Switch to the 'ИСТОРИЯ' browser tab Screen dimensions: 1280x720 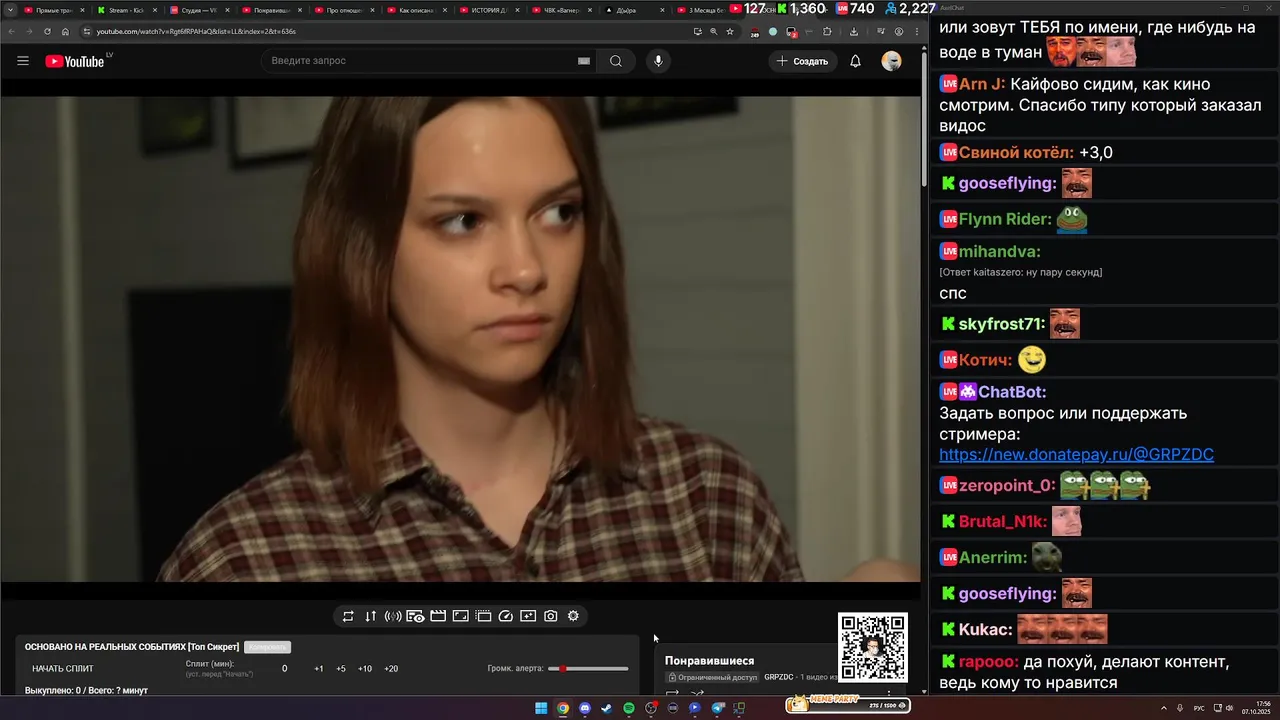pos(491,10)
